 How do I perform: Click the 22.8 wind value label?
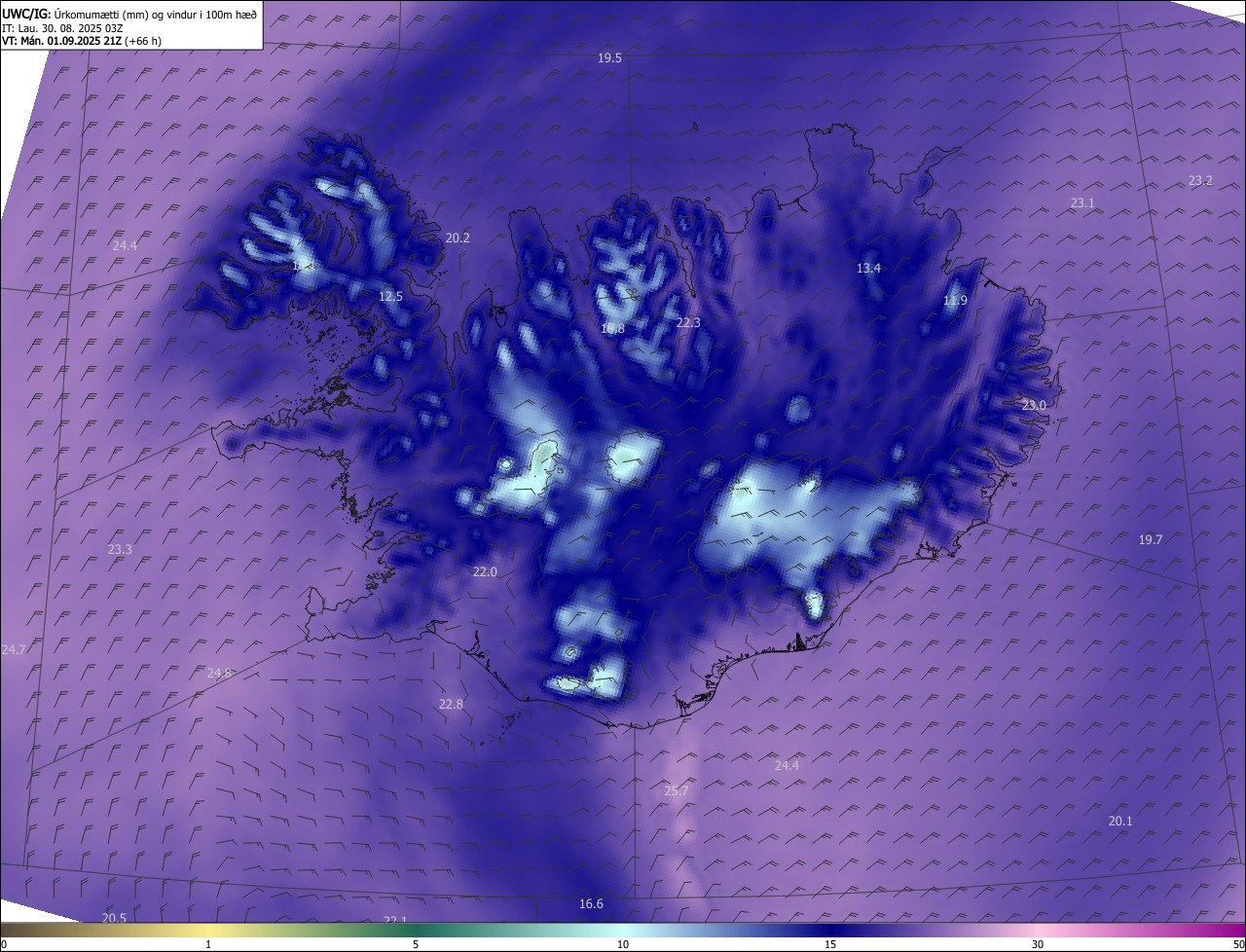[x=451, y=704]
